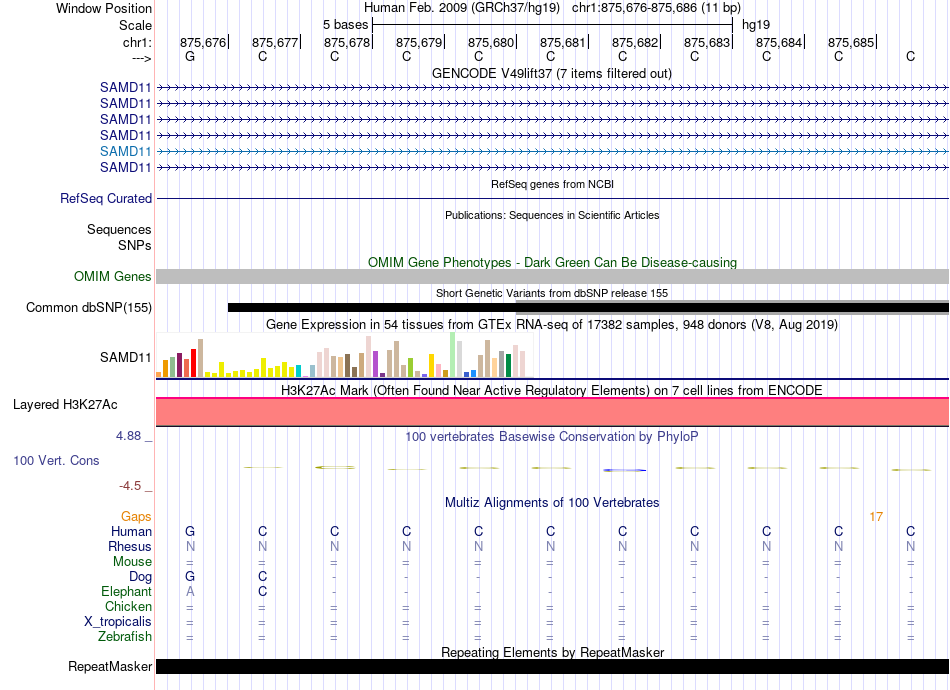The height and width of the screenshot is (690, 950).
Task: Open 'RefSeq genes from NCBI' track title
Action: point(552,184)
